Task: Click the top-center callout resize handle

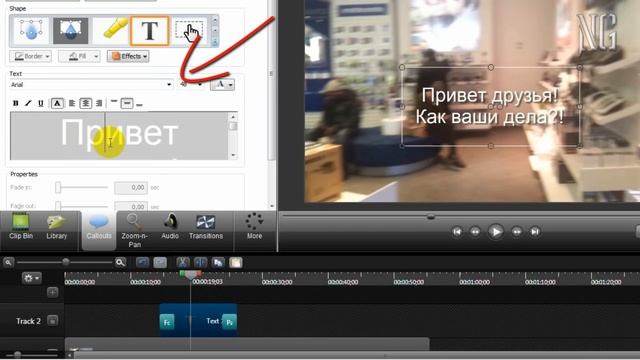Action: [491, 67]
